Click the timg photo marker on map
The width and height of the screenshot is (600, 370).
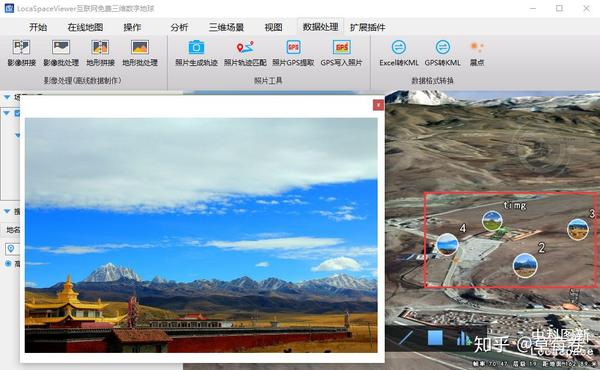click(492, 221)
